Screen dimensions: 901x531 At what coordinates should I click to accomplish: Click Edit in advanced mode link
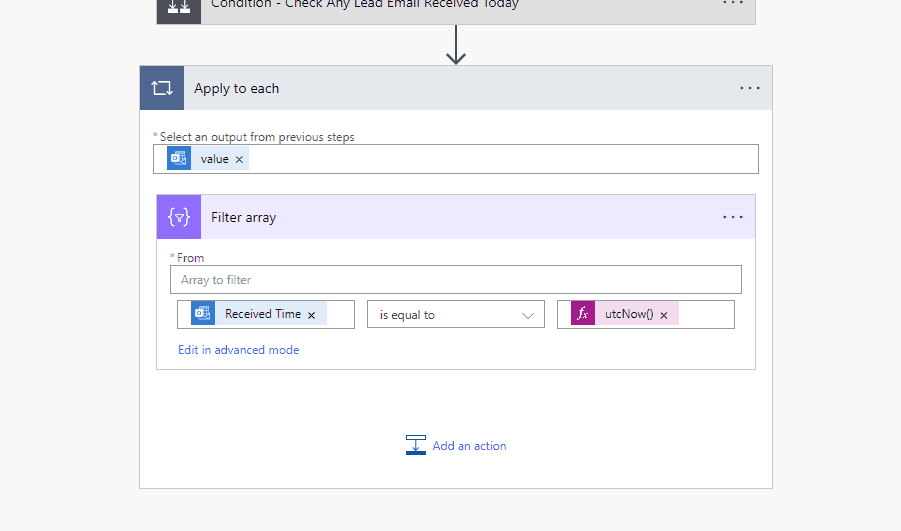coord(239,350)
